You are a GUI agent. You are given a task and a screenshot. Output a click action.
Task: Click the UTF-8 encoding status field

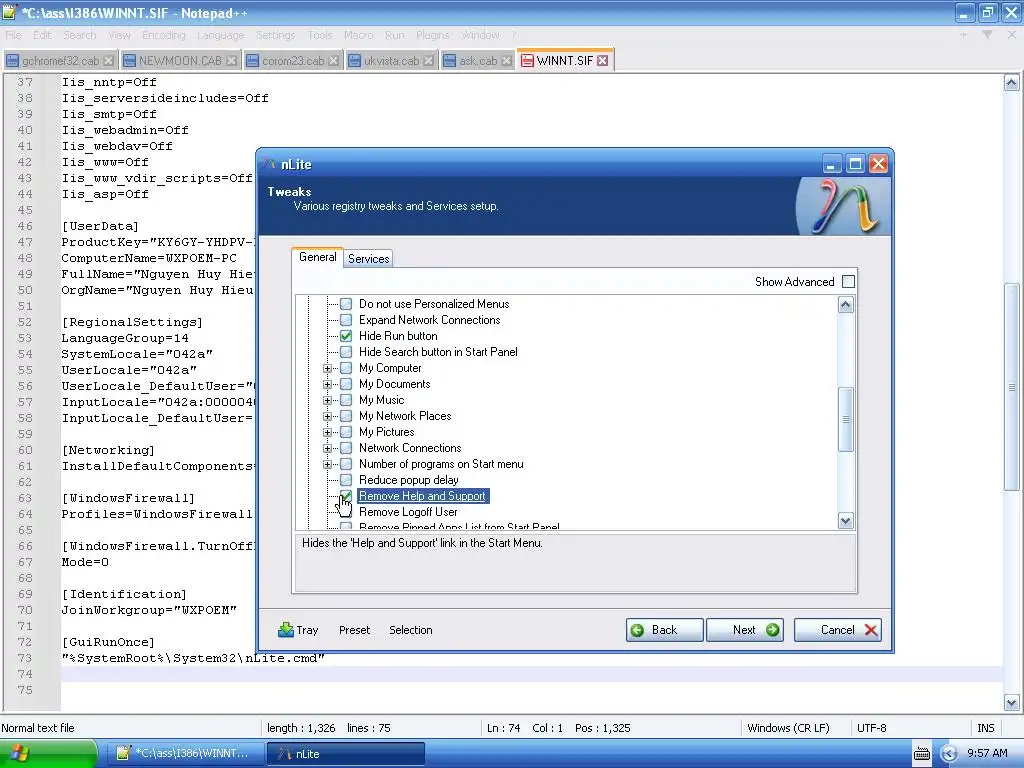[x=872, y=728]
